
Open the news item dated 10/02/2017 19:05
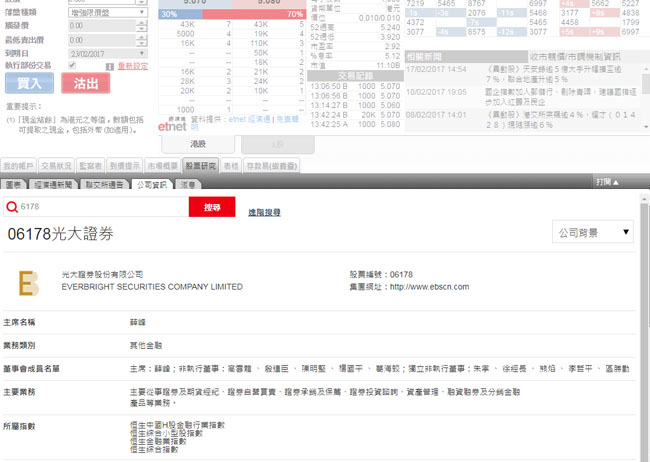pos(524,97)
